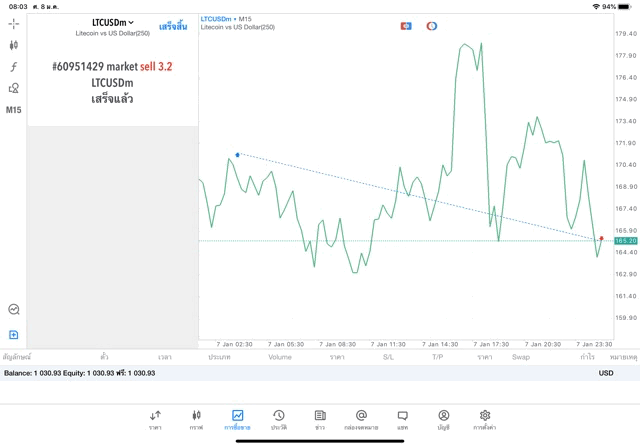Open the กล่องจดหมาย (Mailbox) tab
The height and width of the screenshot is (447, 640).
pos(361,420)
